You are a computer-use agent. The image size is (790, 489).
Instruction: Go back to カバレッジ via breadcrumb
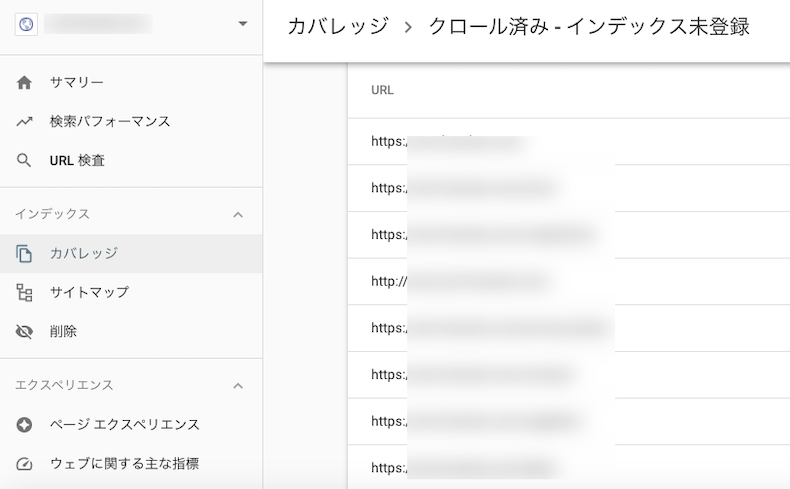click(x=338, y=26)
